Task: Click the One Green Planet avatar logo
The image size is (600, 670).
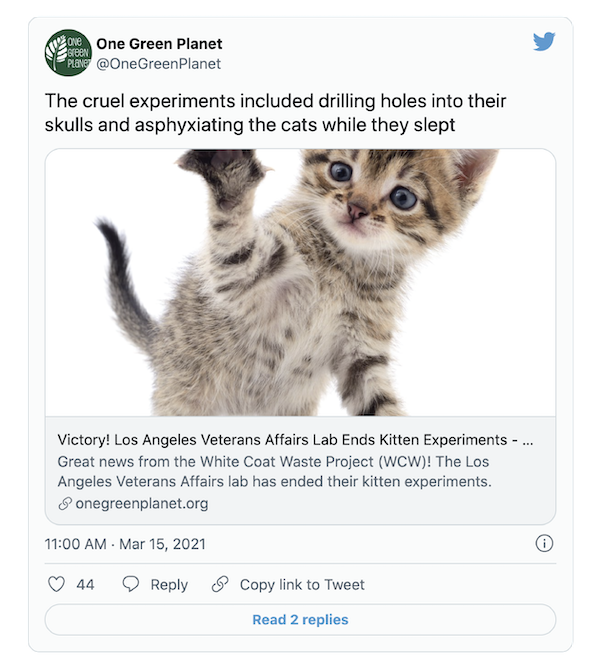Action: (x=67, y=54)
